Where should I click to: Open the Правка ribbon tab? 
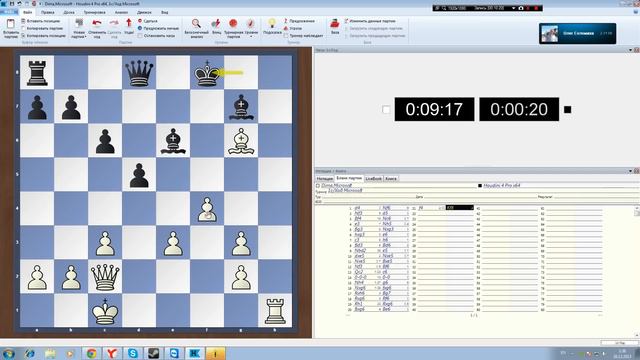tap(48, 12)
